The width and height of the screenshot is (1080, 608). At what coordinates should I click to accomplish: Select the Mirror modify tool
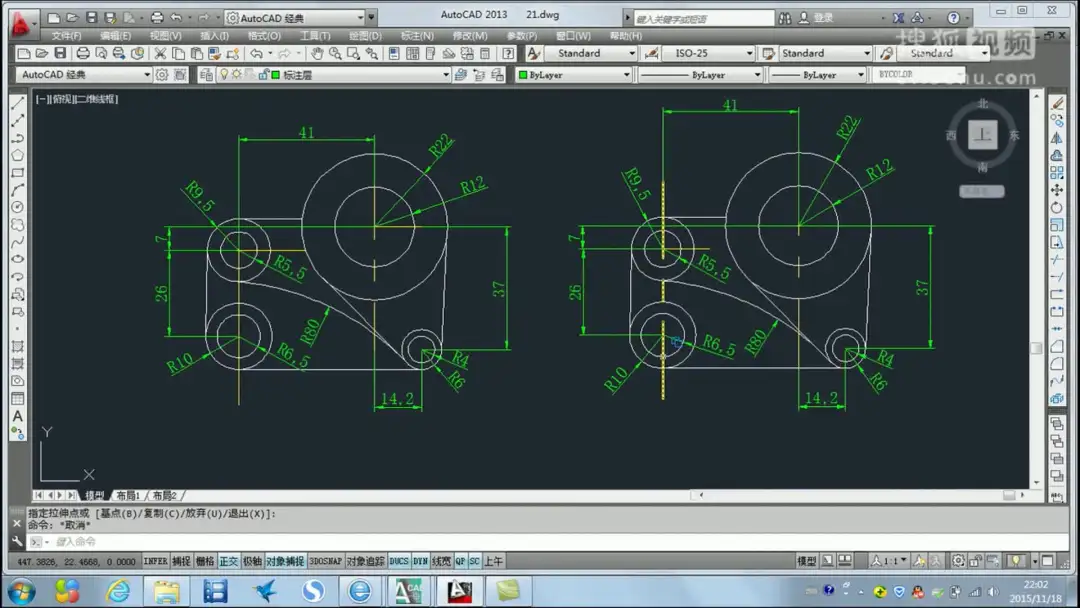(x=1057, y=138)
